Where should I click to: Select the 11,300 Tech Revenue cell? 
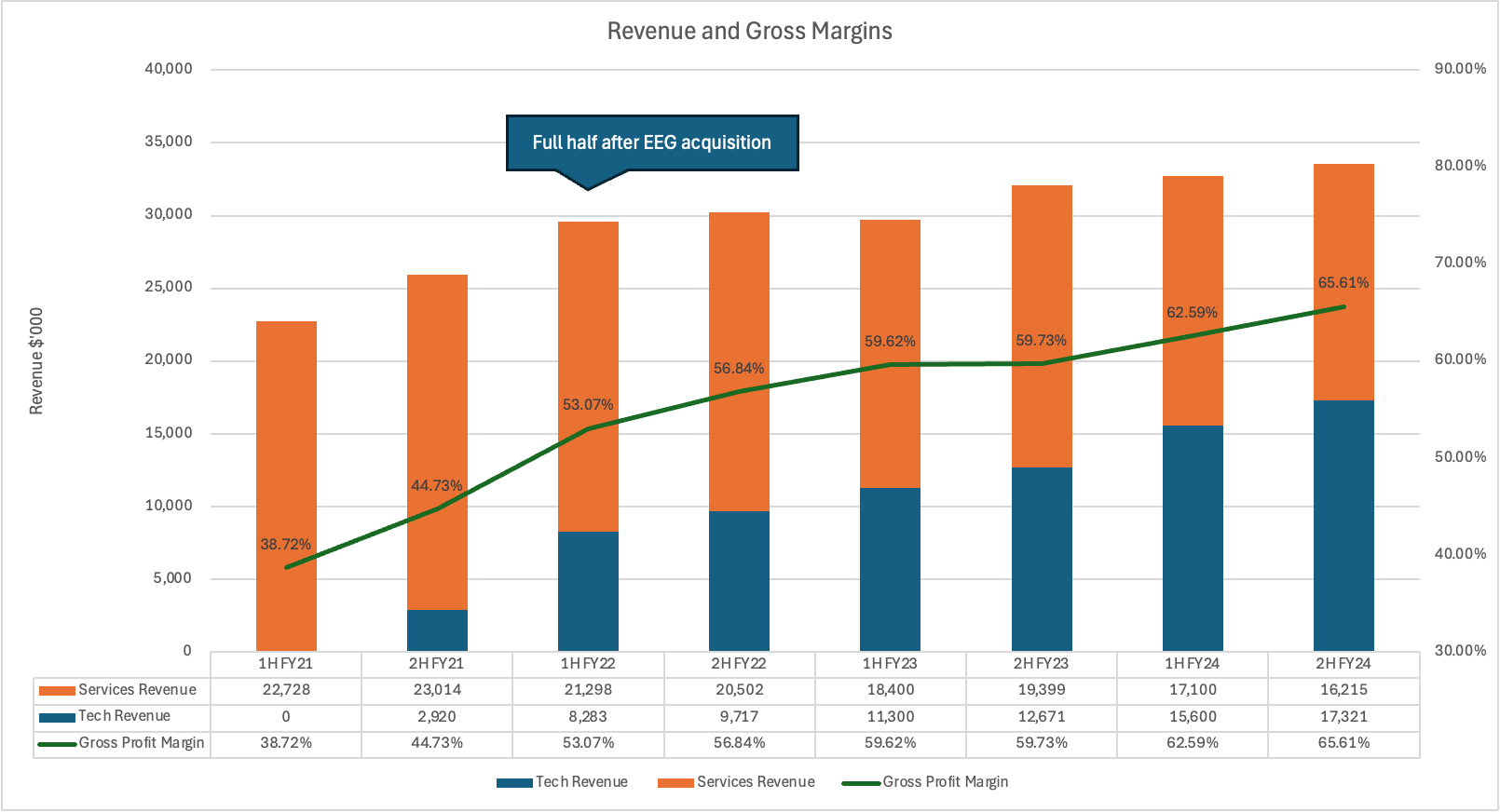click(x=890, y=717)
